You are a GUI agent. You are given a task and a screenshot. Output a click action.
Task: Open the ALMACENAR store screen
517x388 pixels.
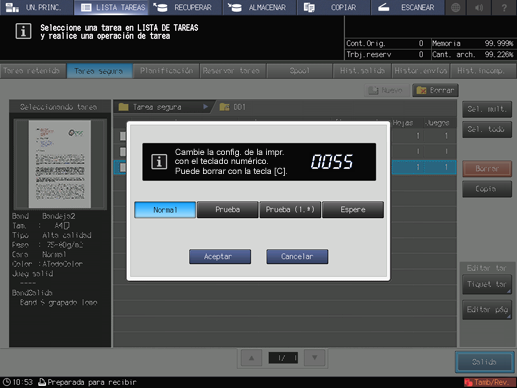[259, 7]
